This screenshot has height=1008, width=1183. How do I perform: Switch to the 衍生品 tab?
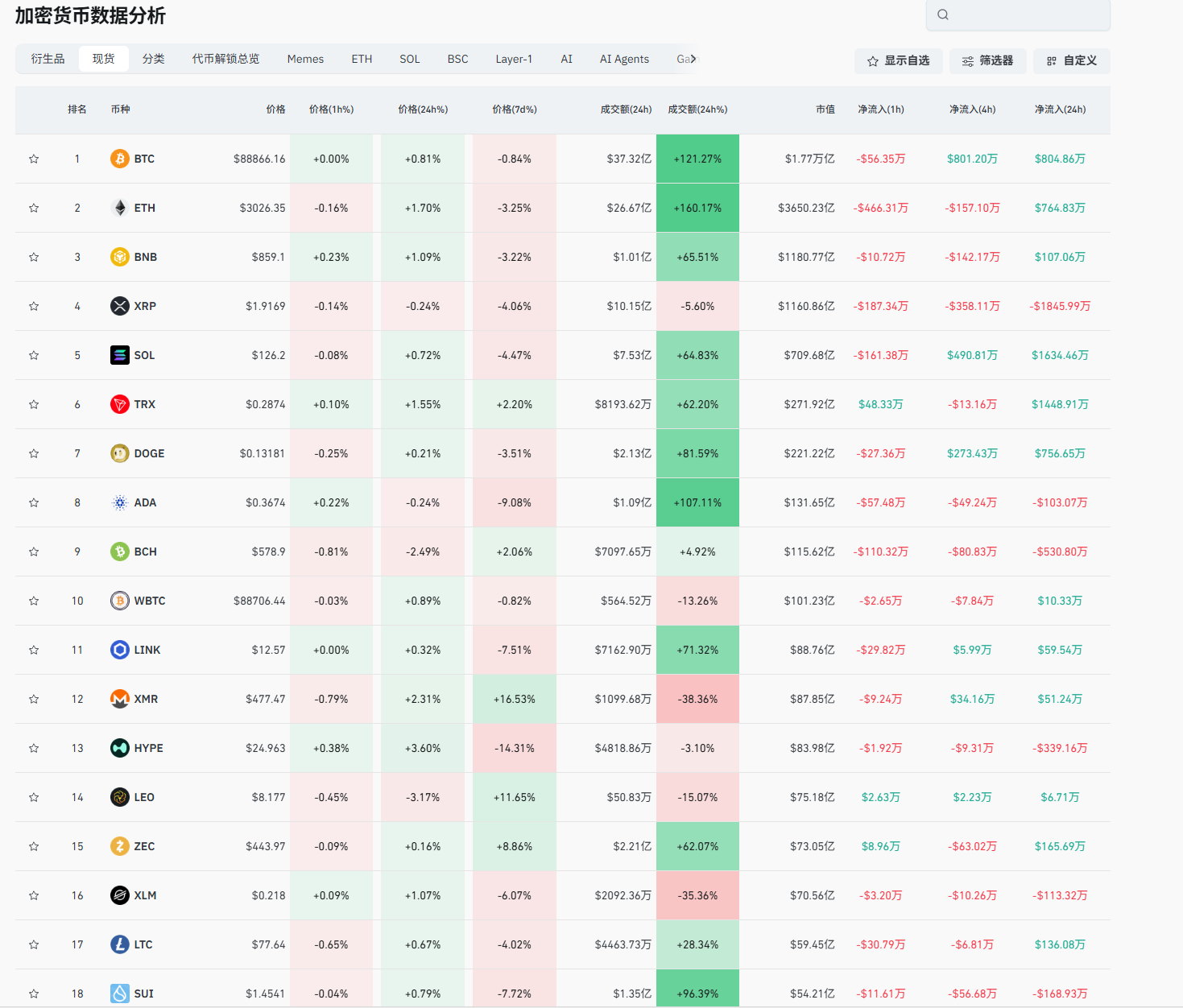pos(48,59)
